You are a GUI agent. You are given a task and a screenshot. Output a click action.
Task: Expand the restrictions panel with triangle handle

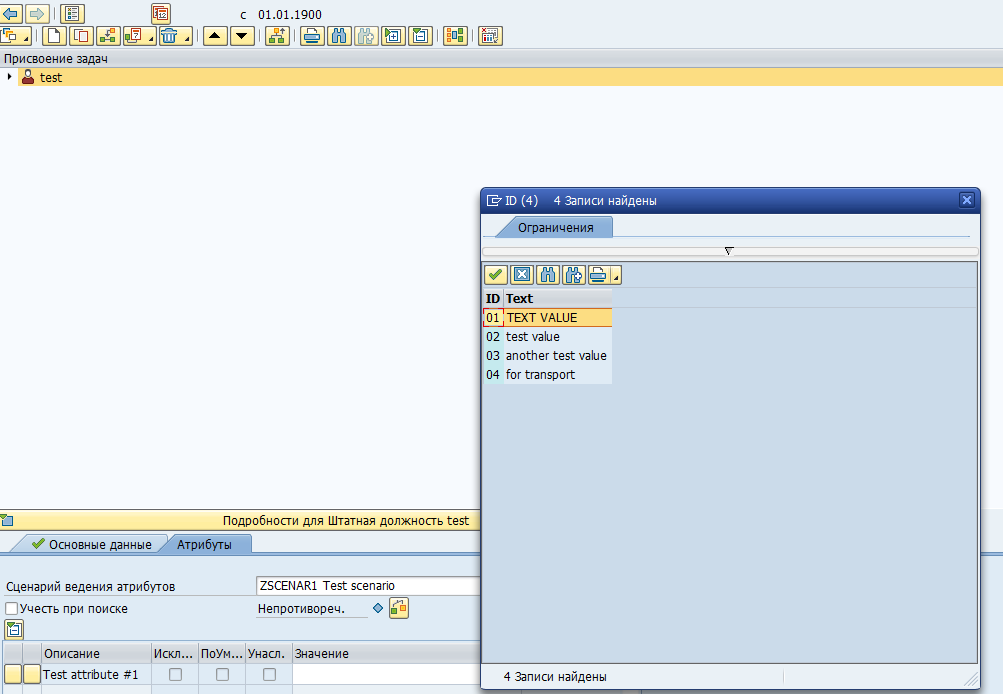pos(729,251)
